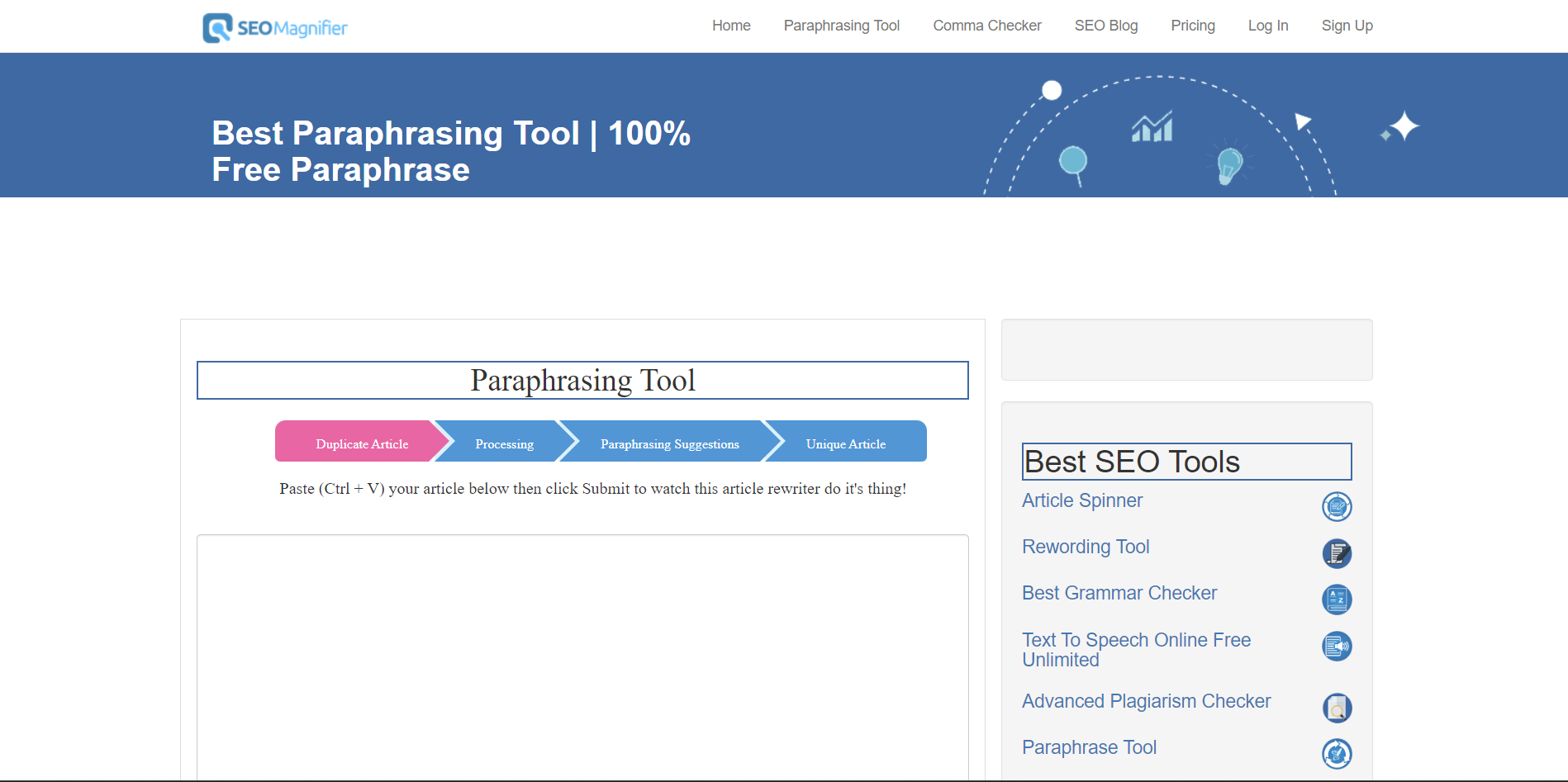Click the Paraphrase Tool sidebar icon
Viewport: 1568px width, 782px height.
[x=1337, y=753]
